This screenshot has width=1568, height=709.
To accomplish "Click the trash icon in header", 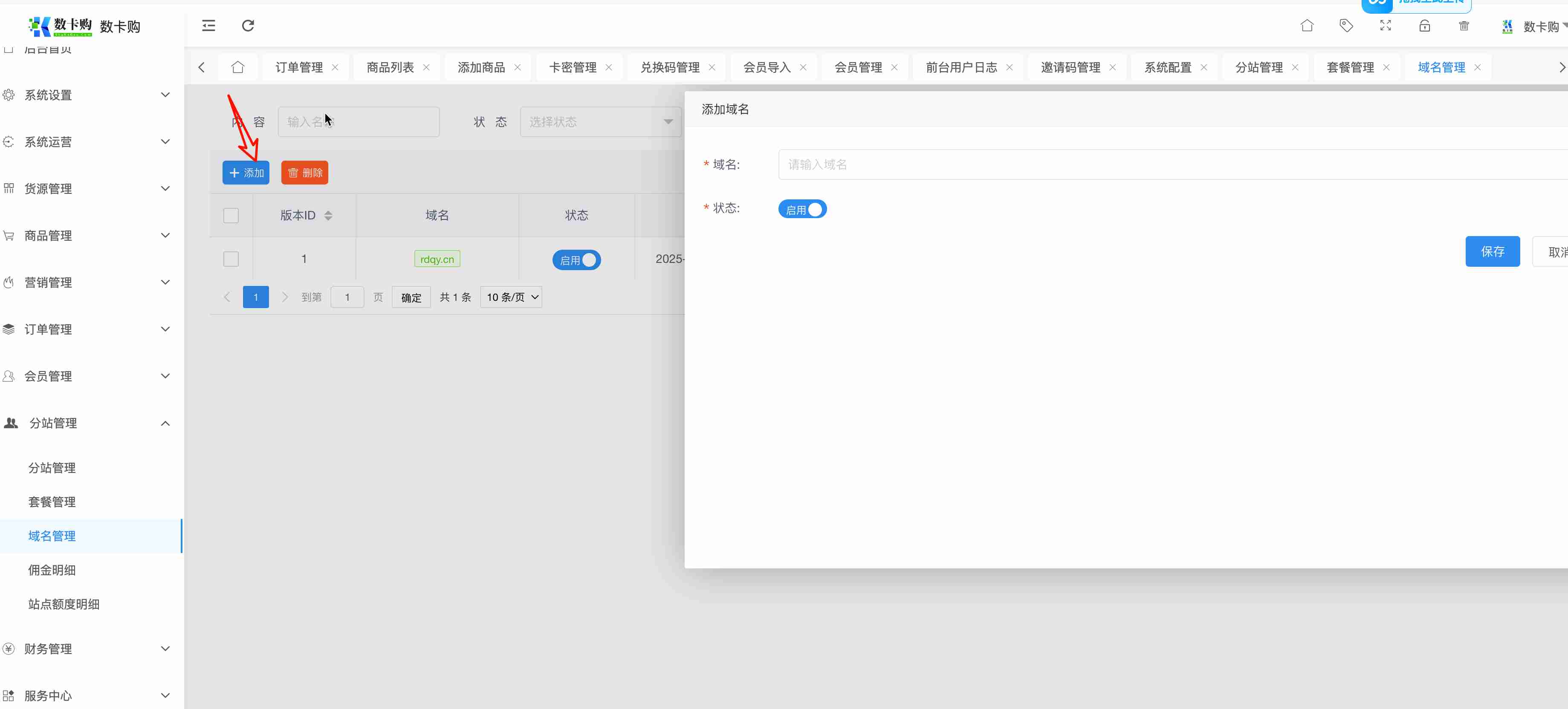I will point(1463,26).
